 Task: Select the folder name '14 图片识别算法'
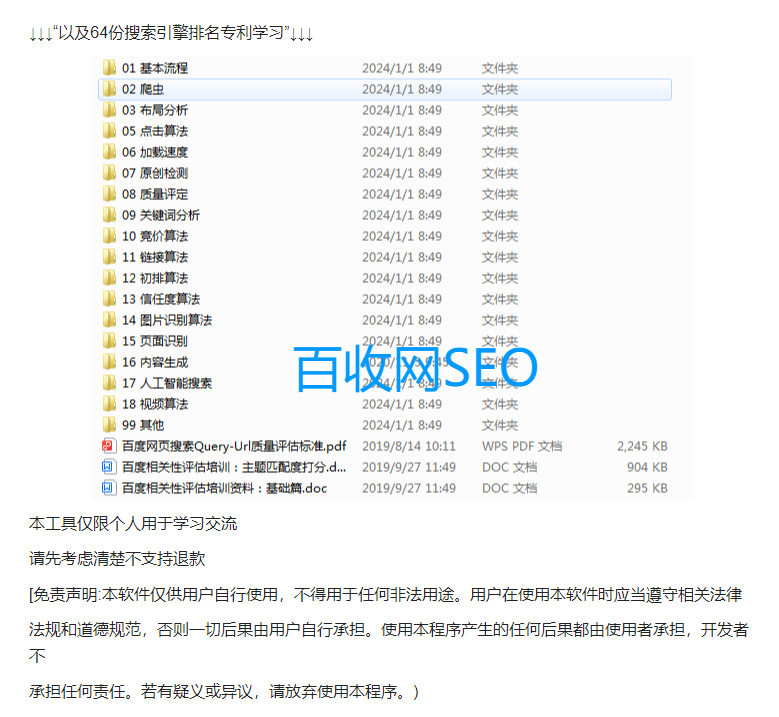(x=167, y=320)
